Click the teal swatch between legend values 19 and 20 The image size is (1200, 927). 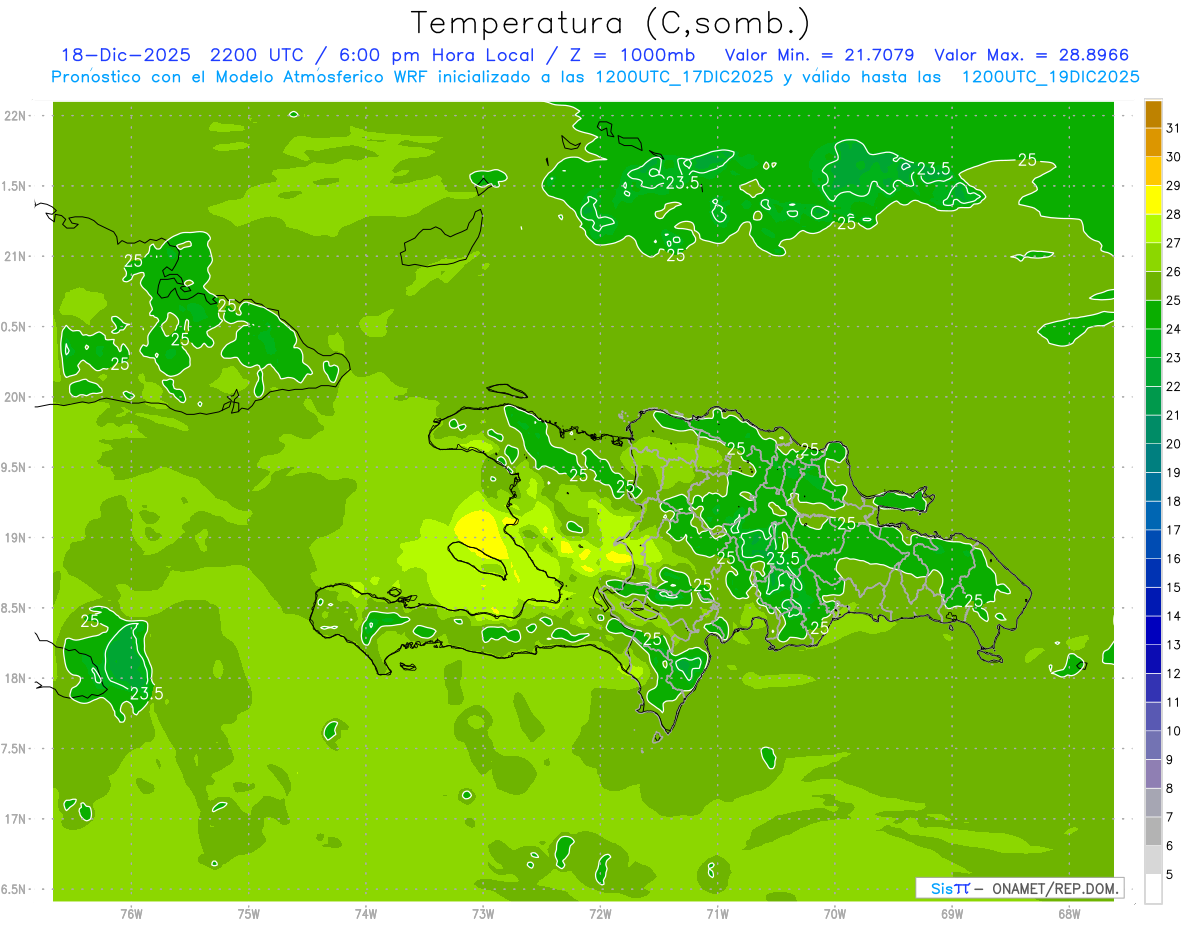click(x=1153, y=458)
